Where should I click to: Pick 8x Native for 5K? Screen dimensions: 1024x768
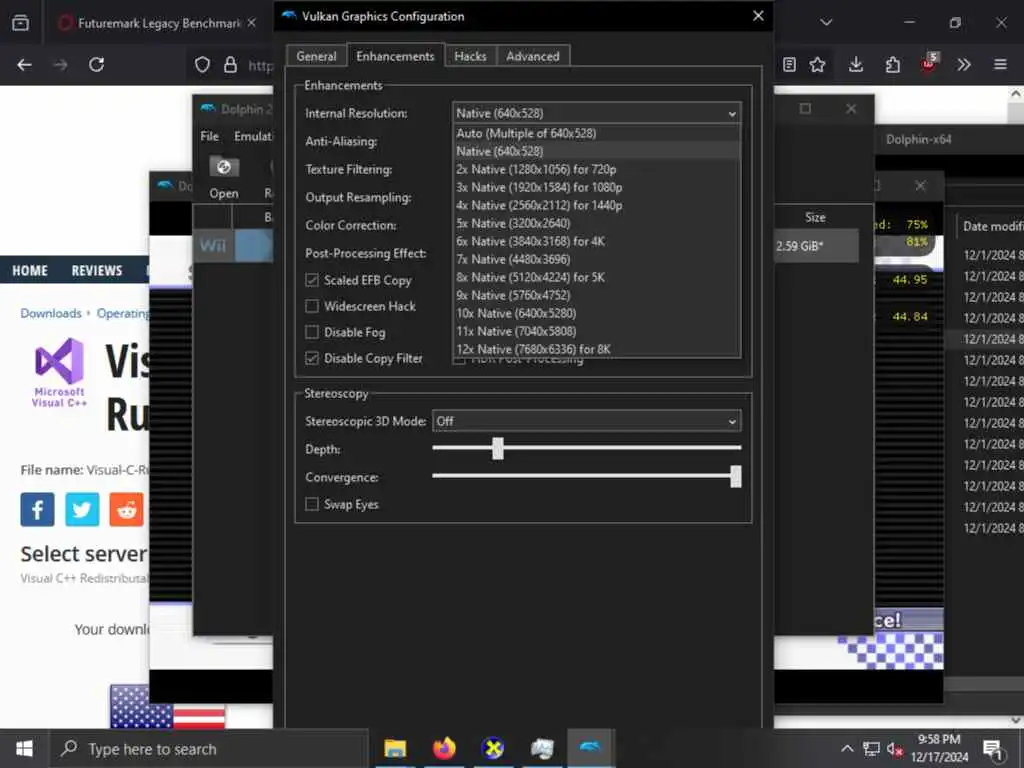coord(596,278)
